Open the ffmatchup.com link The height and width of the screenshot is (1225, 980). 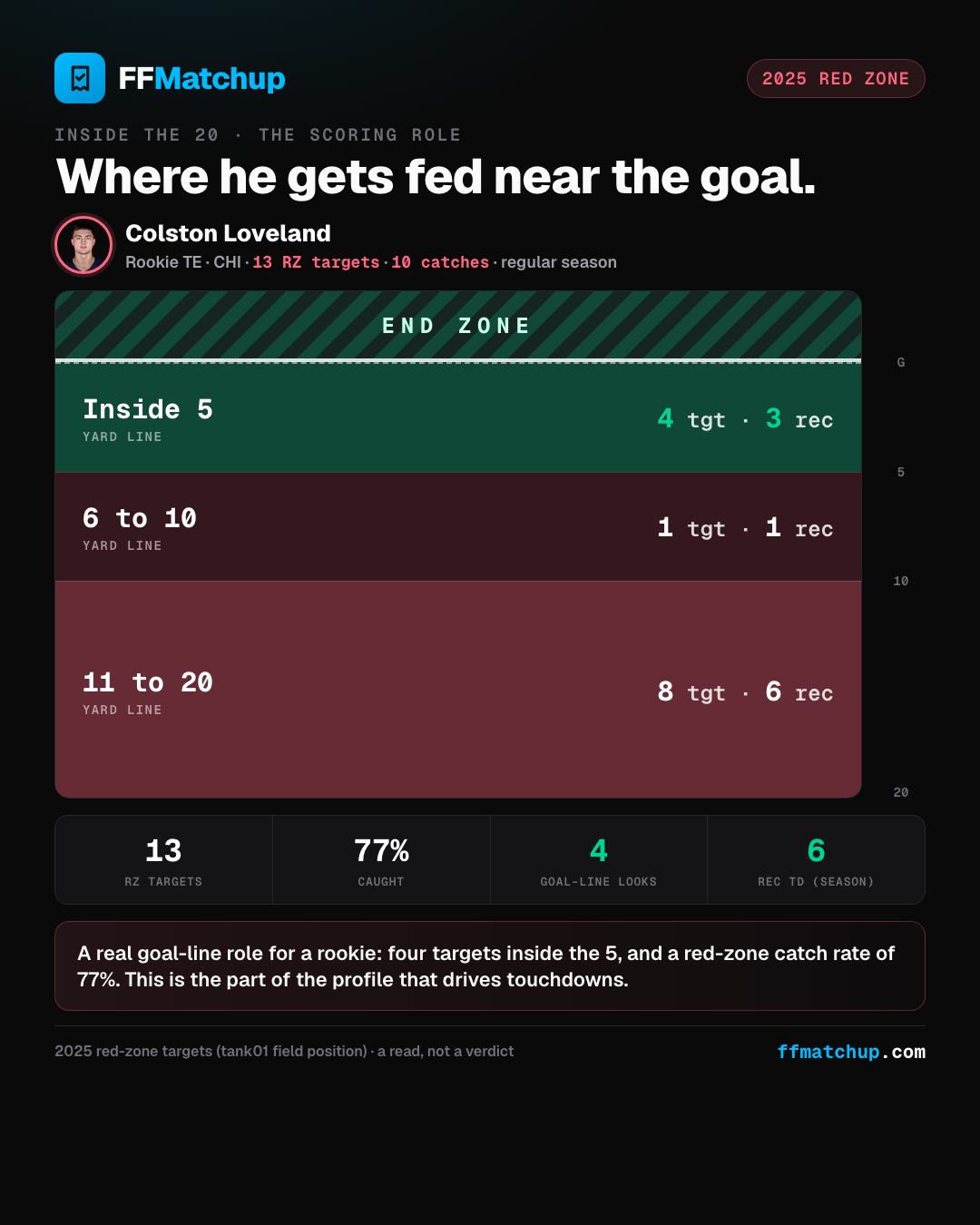[x=851, y=1052]
